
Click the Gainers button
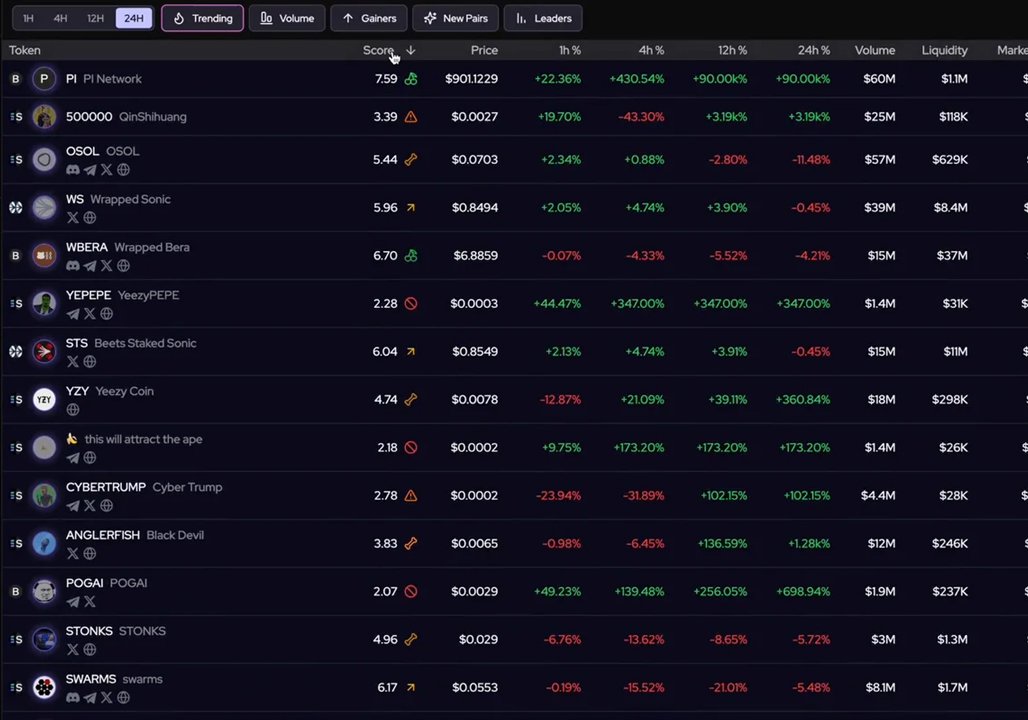368,17
